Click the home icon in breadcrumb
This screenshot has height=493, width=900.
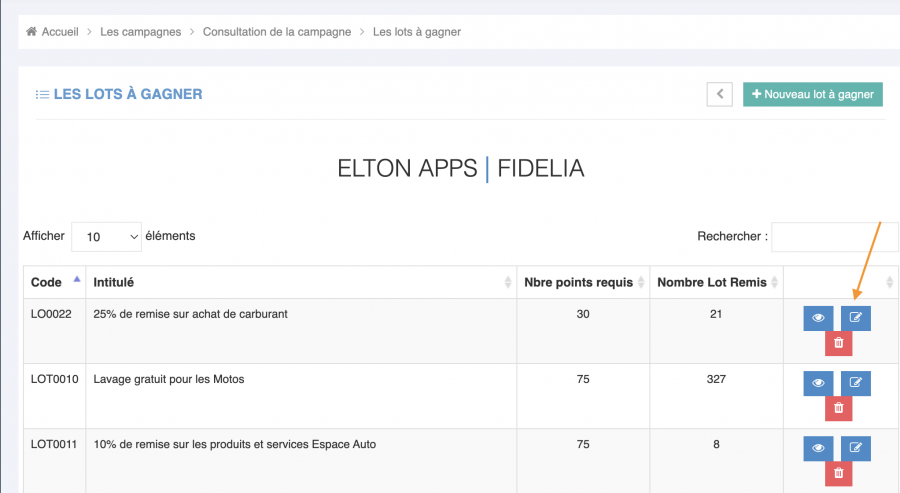(33, 32)
